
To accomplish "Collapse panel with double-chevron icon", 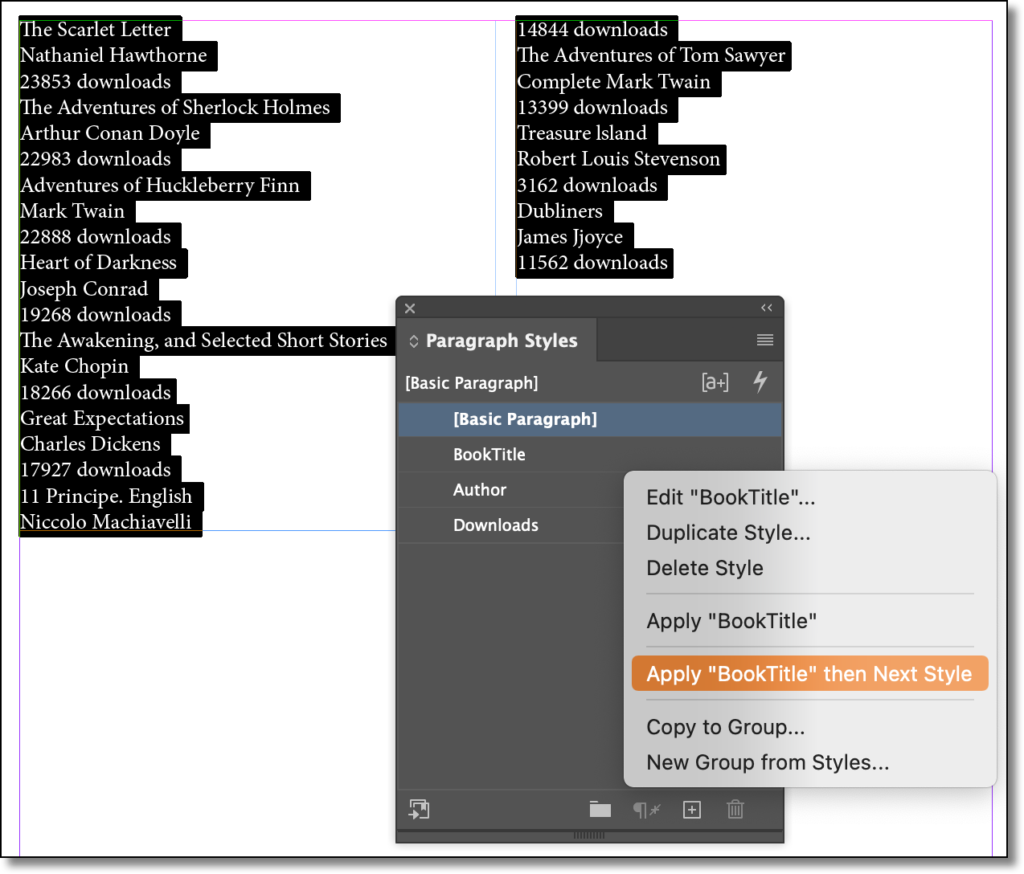I will point(767,308).
